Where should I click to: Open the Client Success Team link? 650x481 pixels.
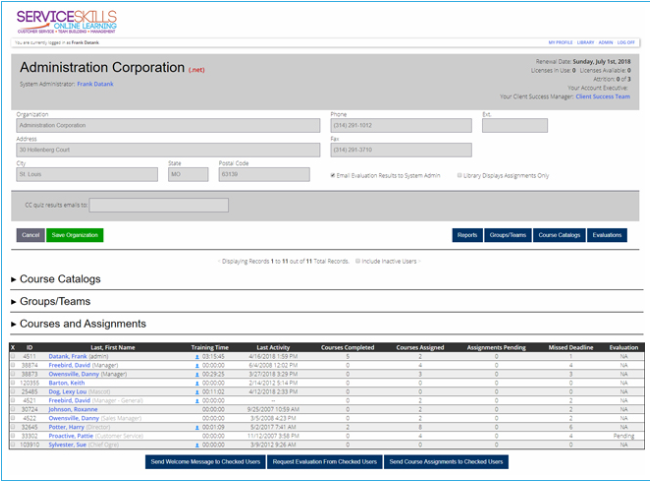[603, 97]
